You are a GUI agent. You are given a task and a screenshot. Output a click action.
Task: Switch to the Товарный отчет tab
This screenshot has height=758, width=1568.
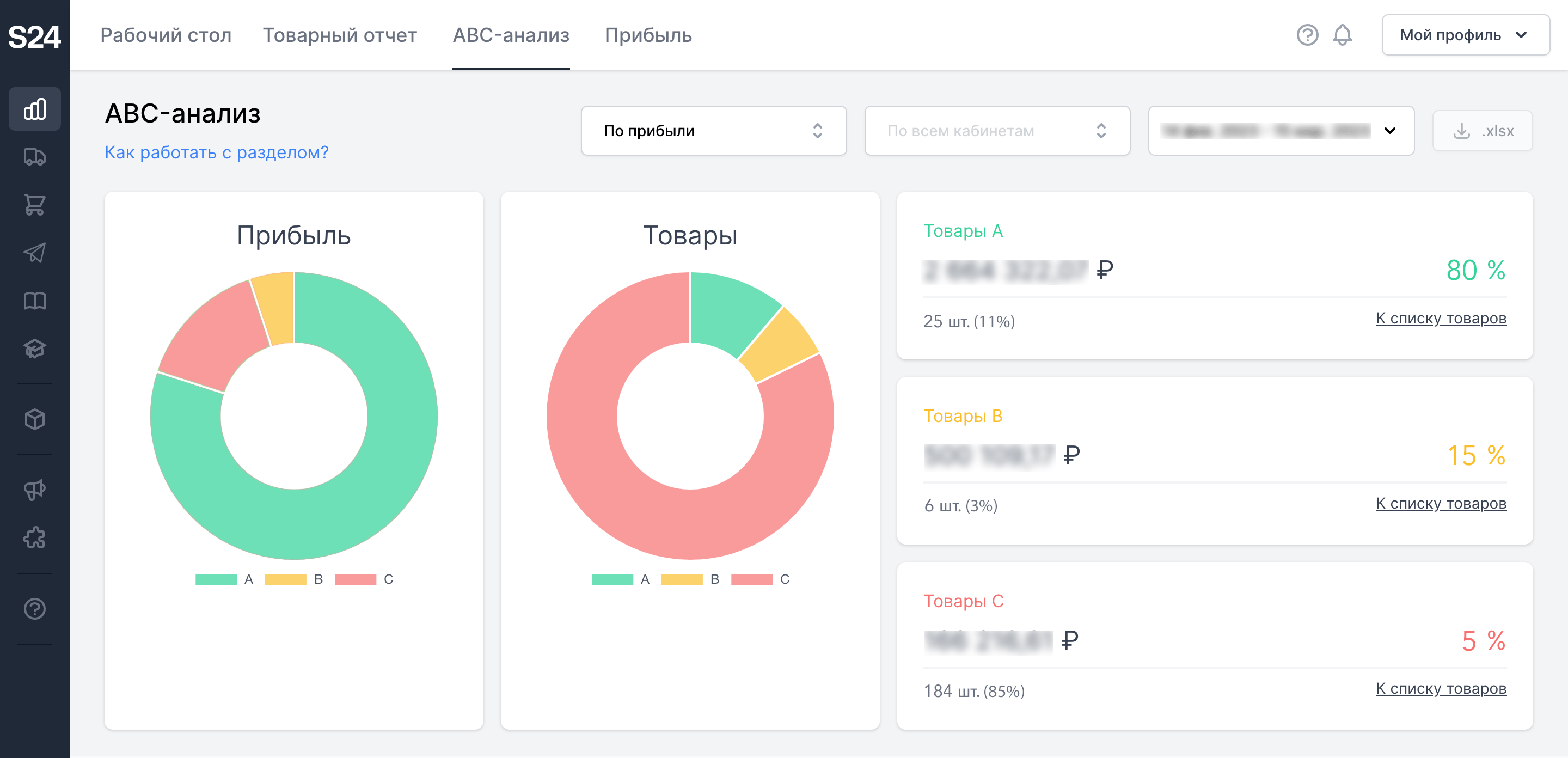click(x=340, y=35)
